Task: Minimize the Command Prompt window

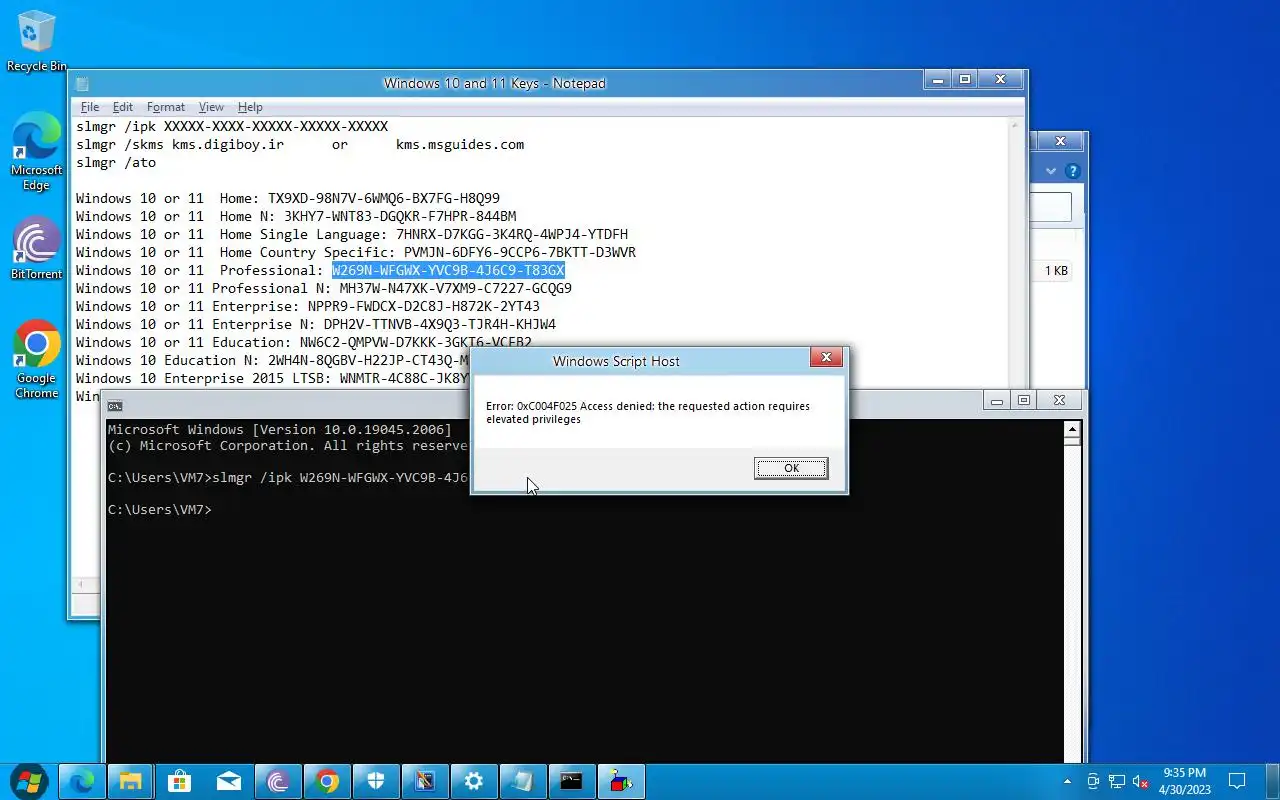Action: (997, 400)
